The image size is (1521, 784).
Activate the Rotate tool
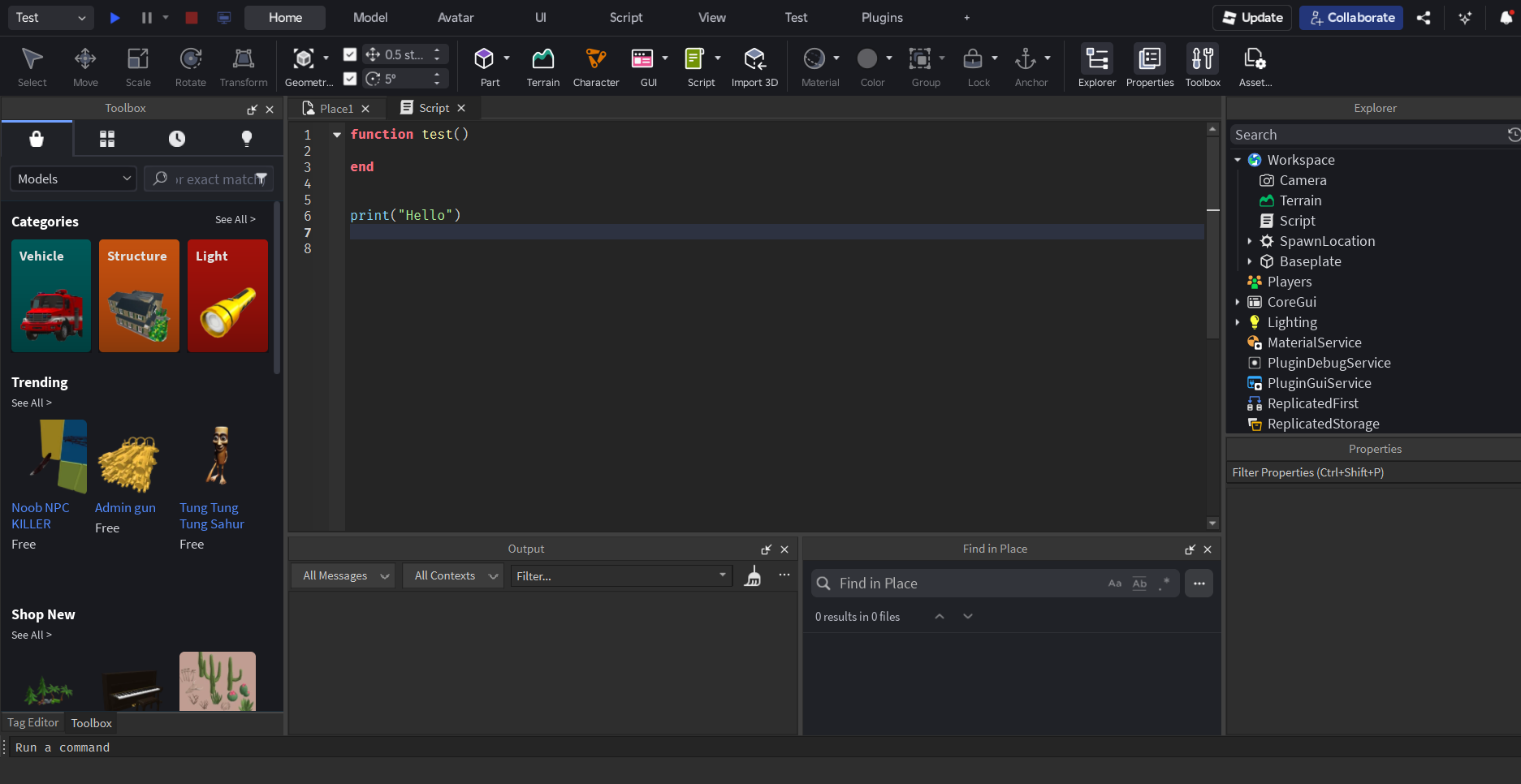pyautogui.click(x=190, y=65)
